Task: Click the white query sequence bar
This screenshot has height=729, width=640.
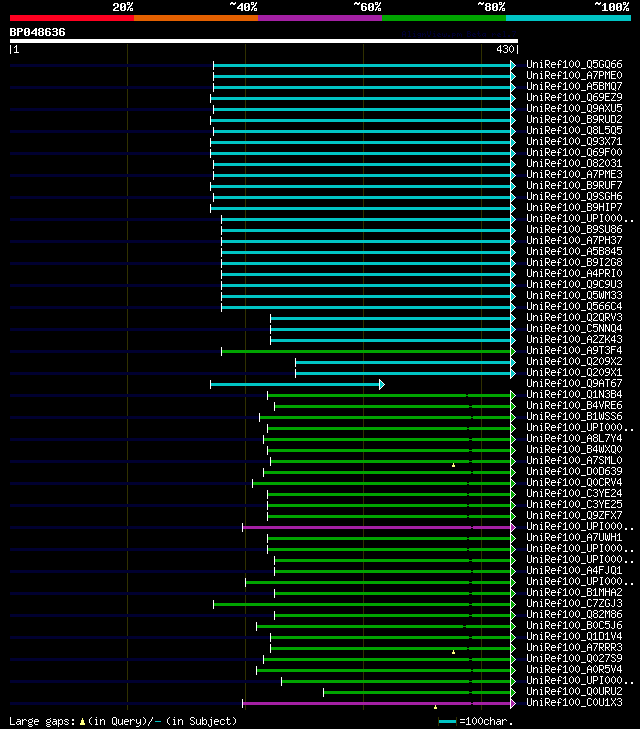Action: click(x=264, y=41)
